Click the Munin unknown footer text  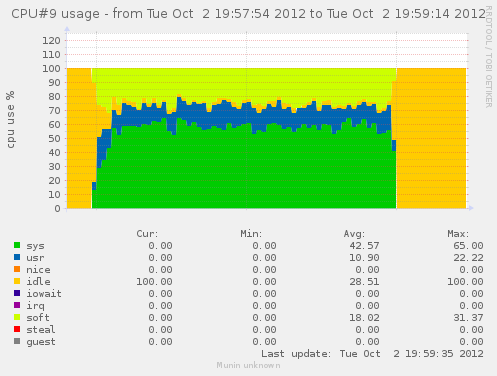[x=248, y=365]
